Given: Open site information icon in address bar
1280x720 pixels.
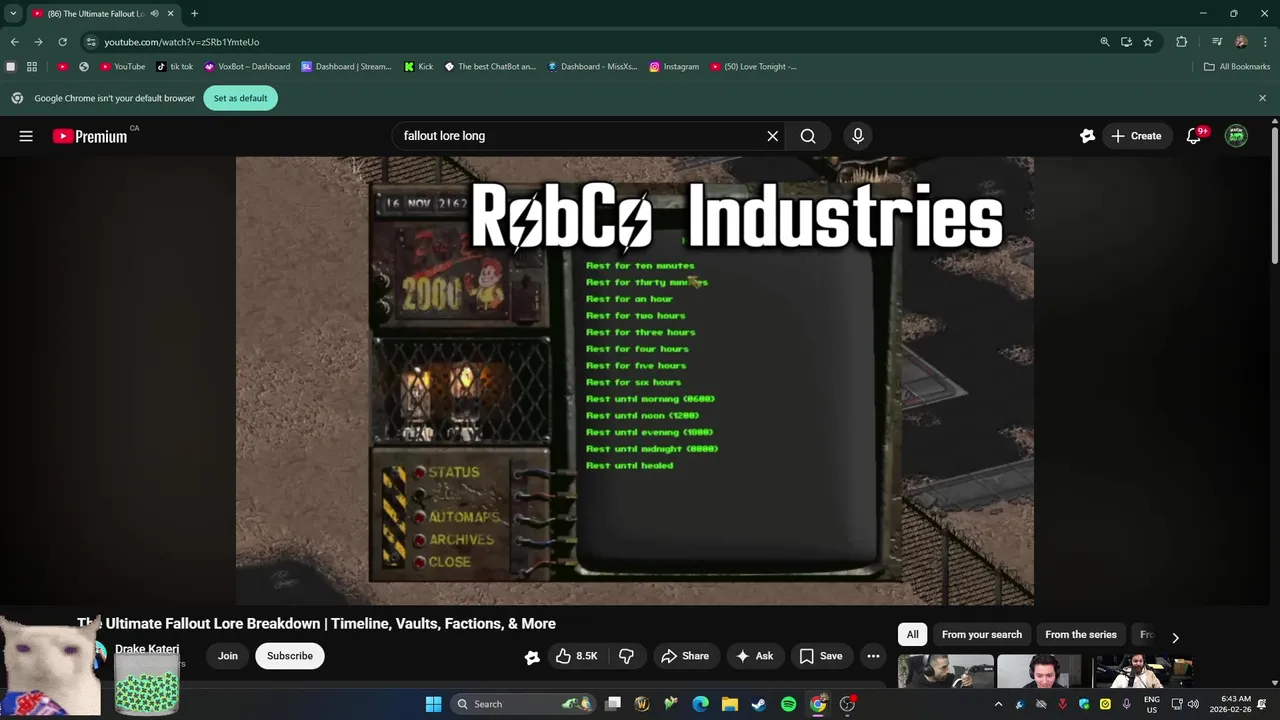Looking at the screenshot, I should point(91,42).
